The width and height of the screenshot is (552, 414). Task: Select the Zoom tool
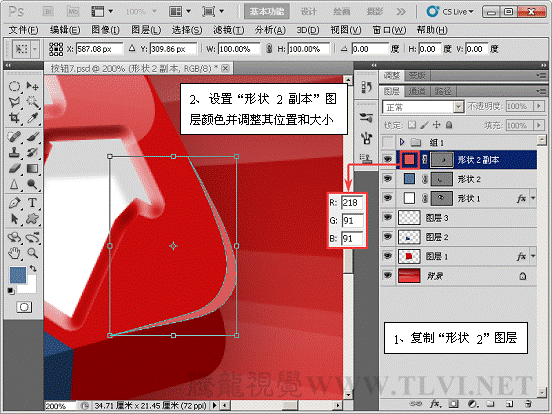click(32, 253)
